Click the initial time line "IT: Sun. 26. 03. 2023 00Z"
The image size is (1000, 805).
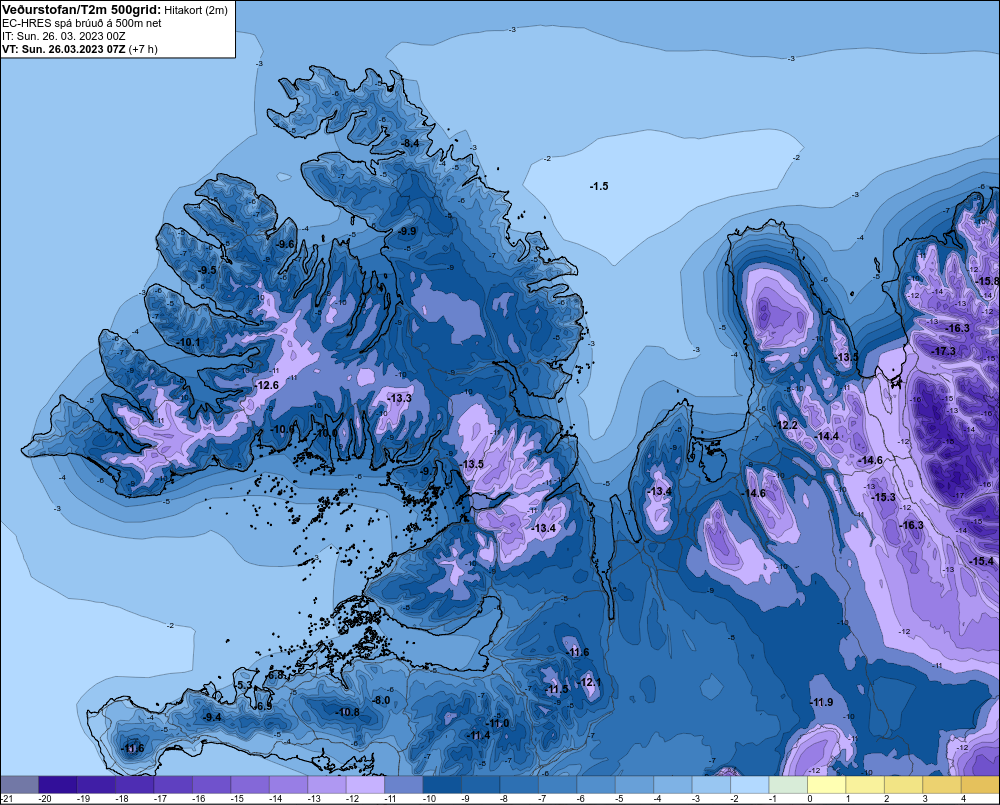tap(64, 36)
